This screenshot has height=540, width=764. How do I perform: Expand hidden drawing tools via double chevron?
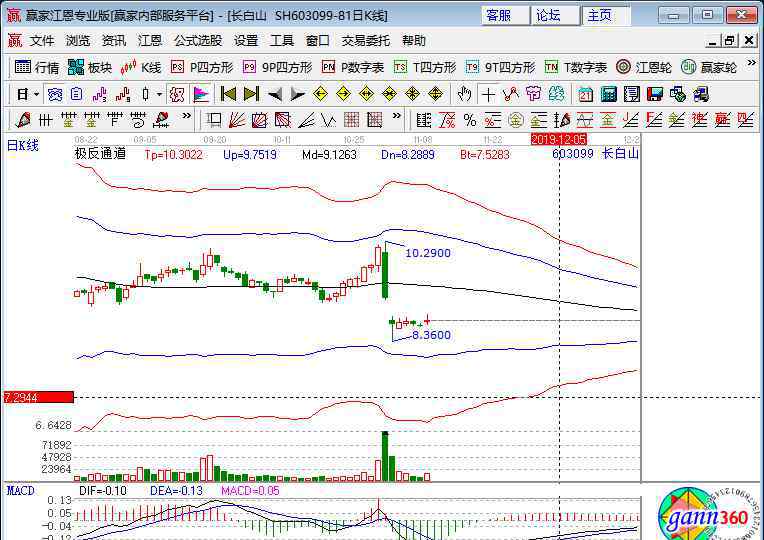tap(186, 120)
